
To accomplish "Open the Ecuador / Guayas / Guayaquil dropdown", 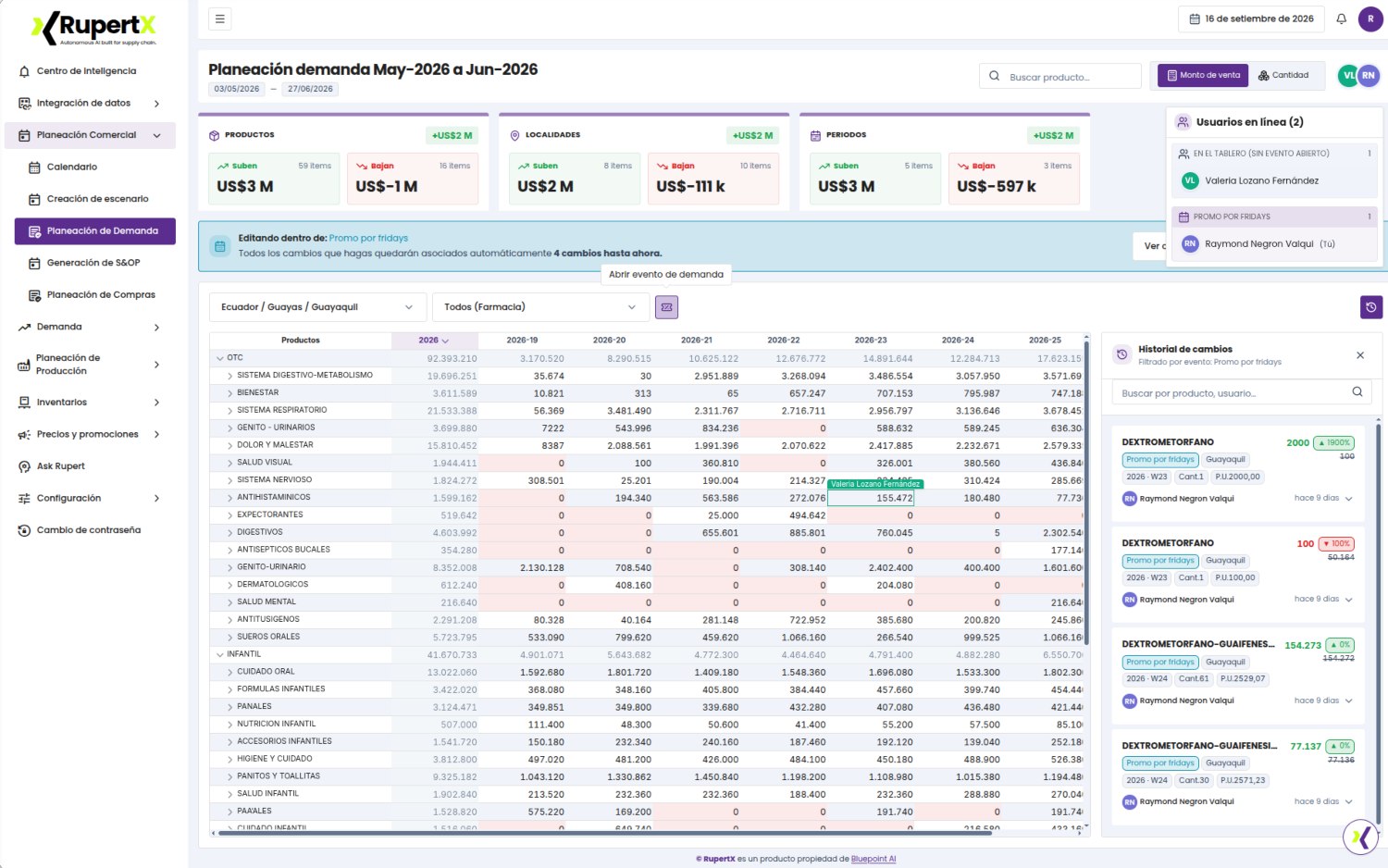I will (x=317, y=307).
